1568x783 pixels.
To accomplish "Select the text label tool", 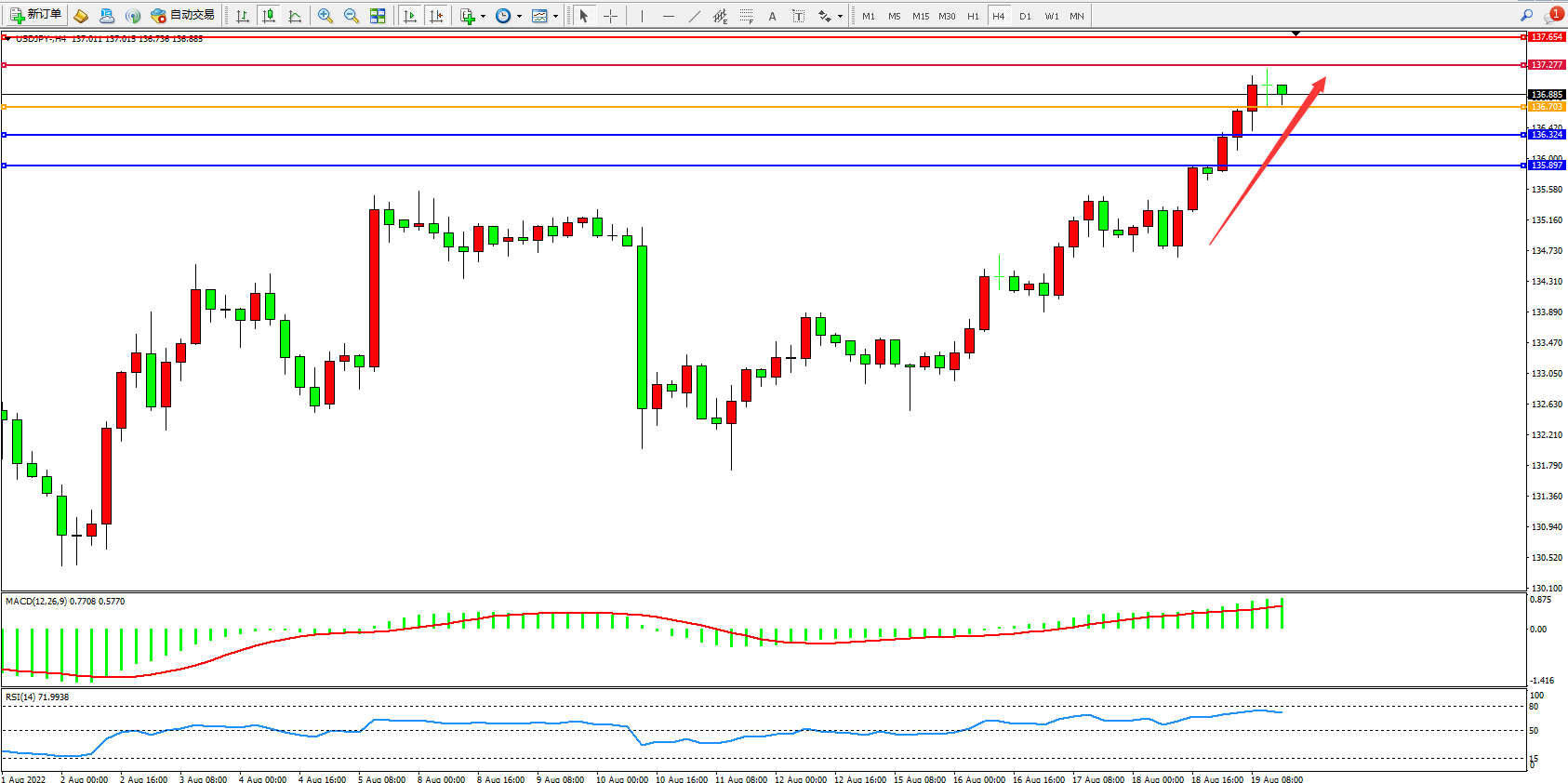I will click(798, 16).
